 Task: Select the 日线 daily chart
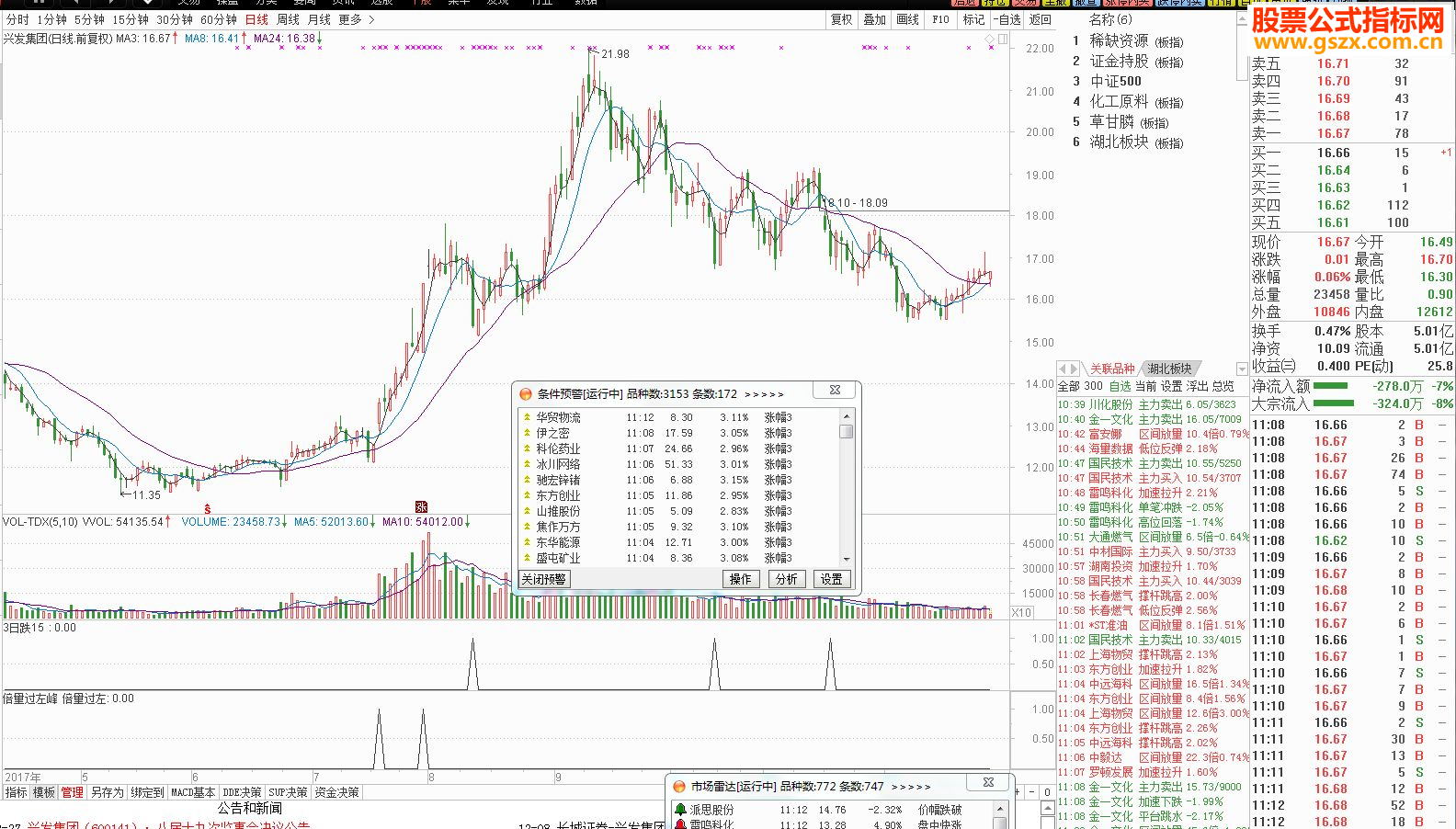(256, 19)
